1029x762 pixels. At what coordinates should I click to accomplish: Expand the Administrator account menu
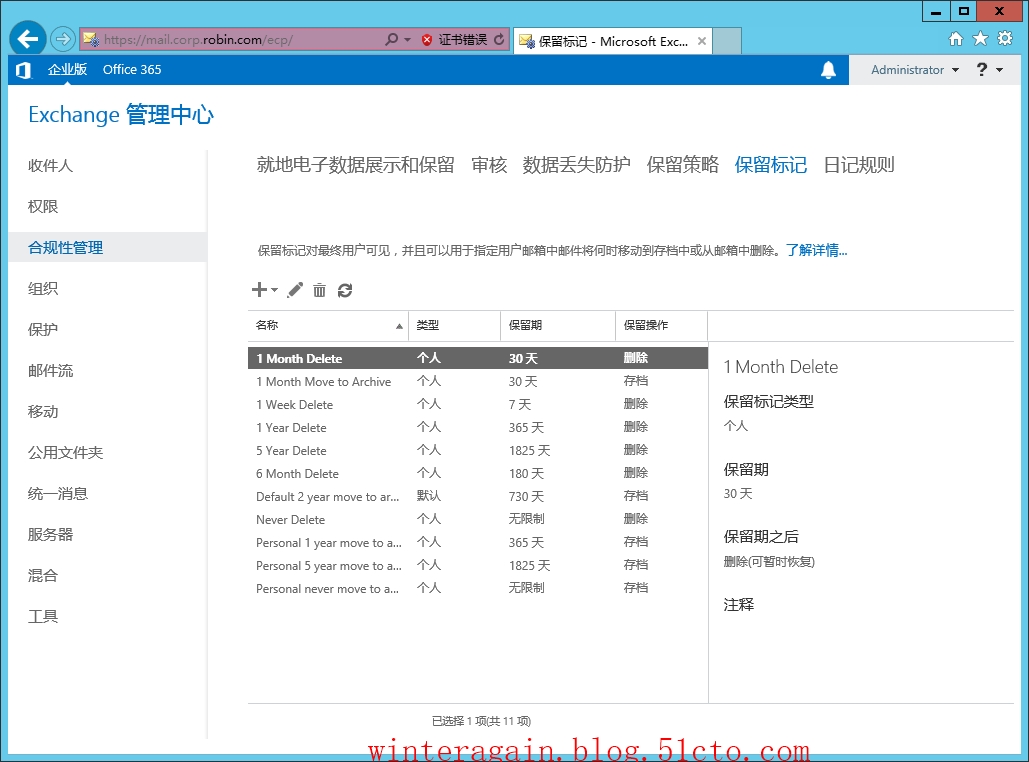(915, 70)
